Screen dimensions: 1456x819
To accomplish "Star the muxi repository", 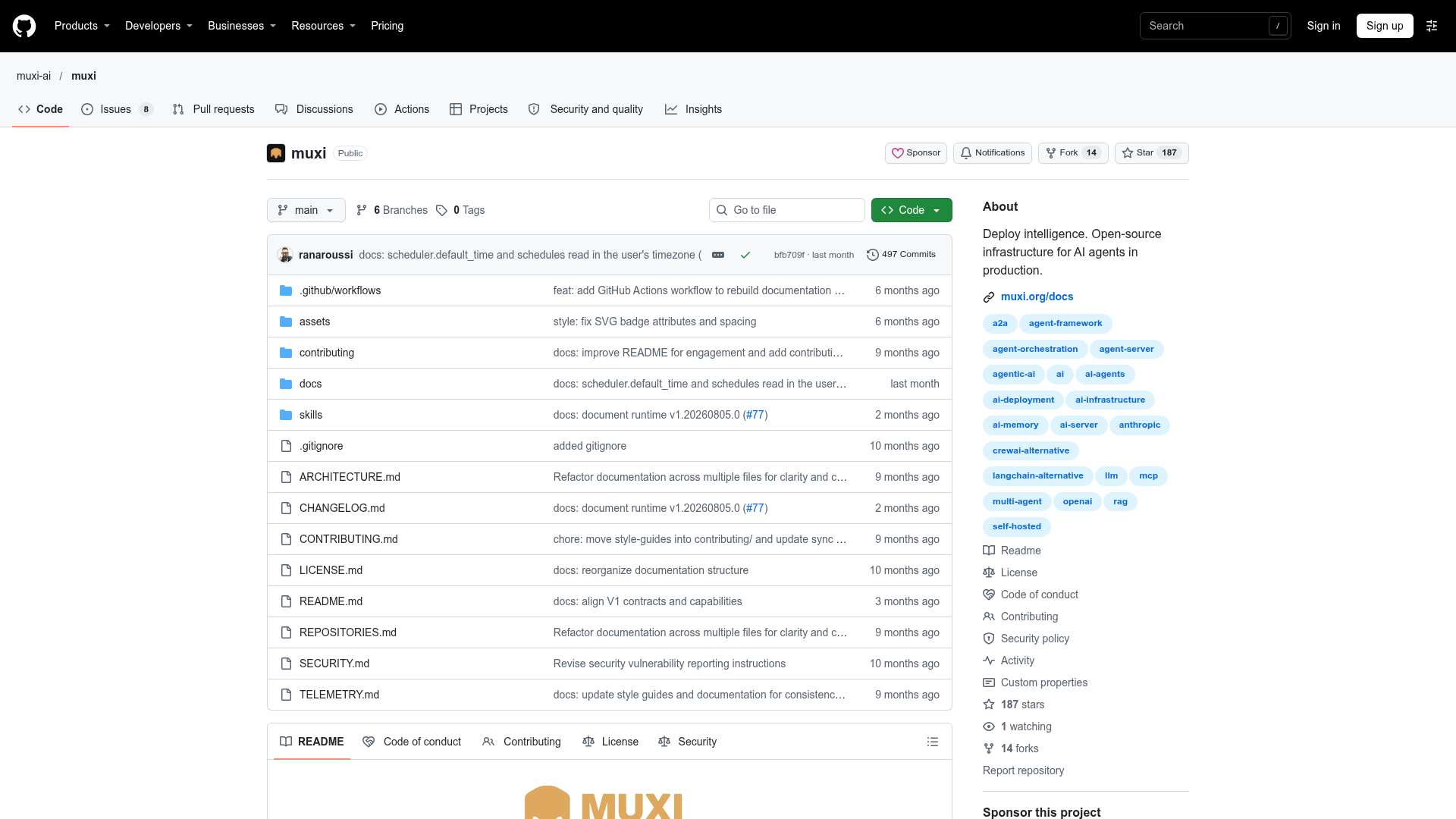I will point(1151,153).
